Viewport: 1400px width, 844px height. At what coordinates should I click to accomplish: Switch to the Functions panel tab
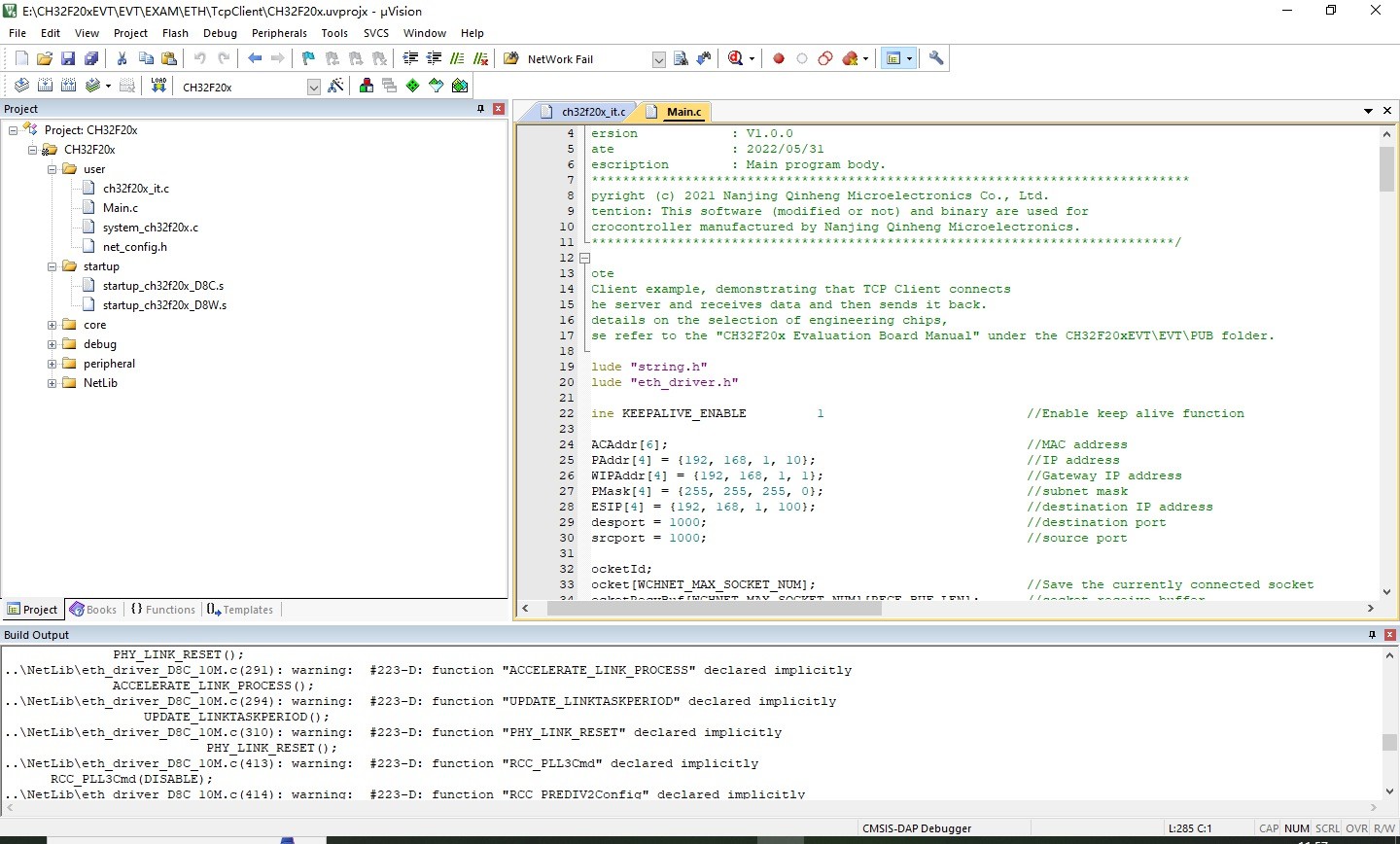click(162, 610)
